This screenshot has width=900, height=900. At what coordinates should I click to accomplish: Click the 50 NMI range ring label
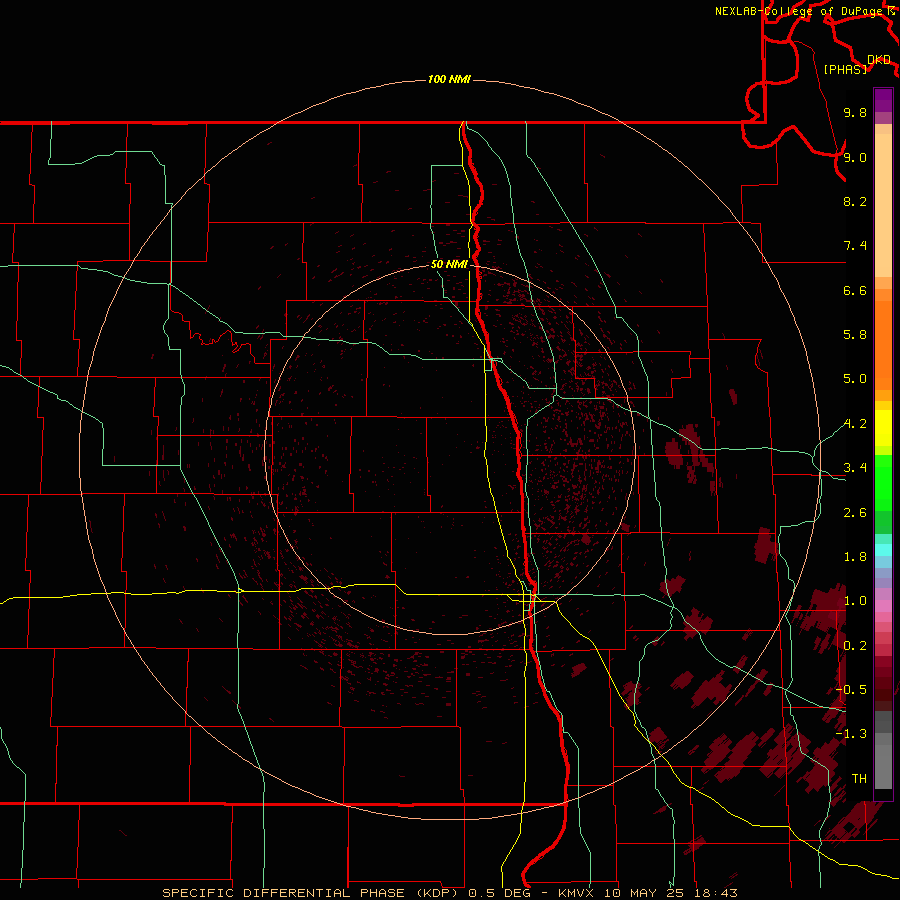point(449,264)
